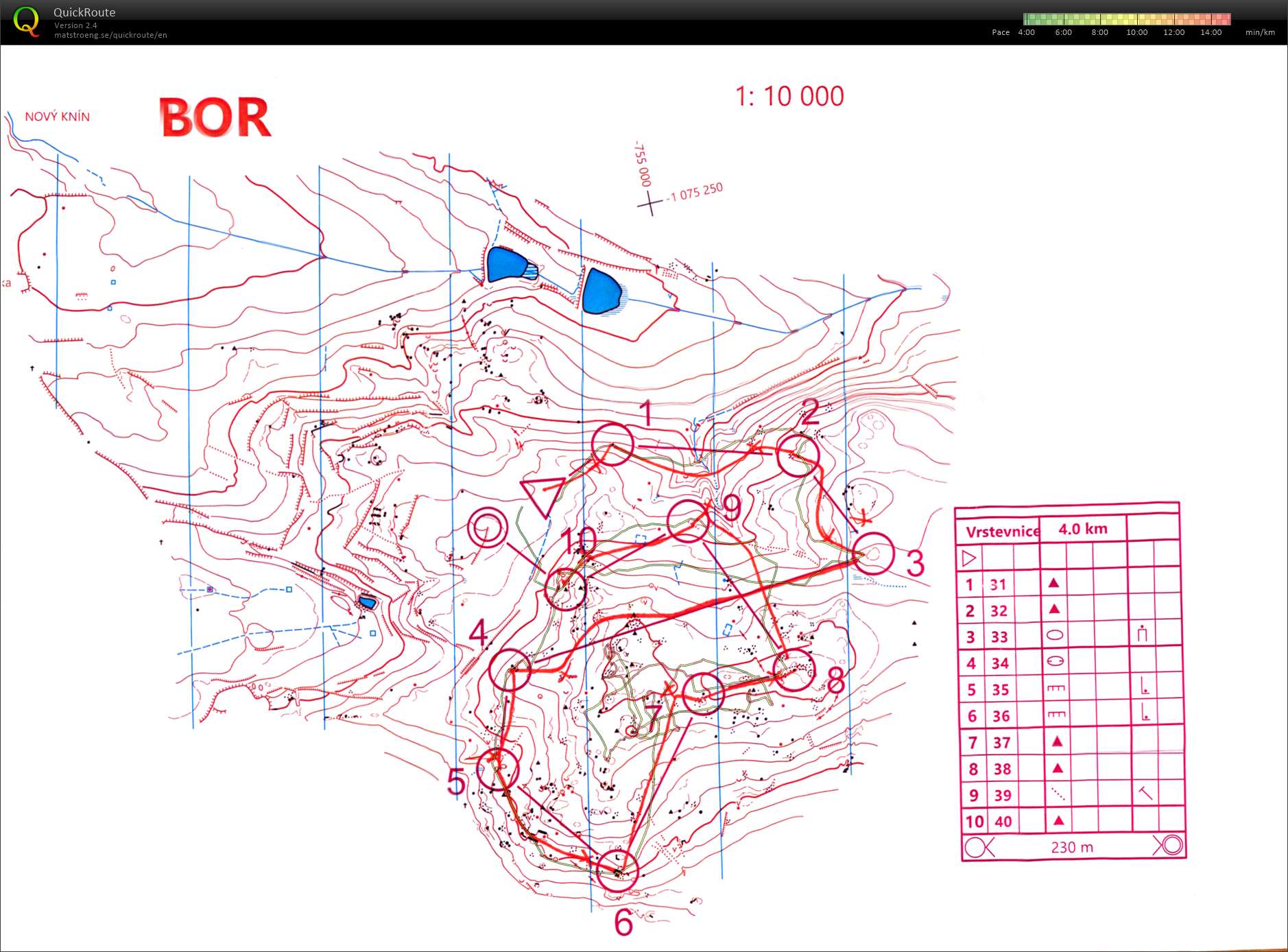Click the boulder symbol in row 40
This screenshot has width=1288, height=952.
pos(1058,820)
